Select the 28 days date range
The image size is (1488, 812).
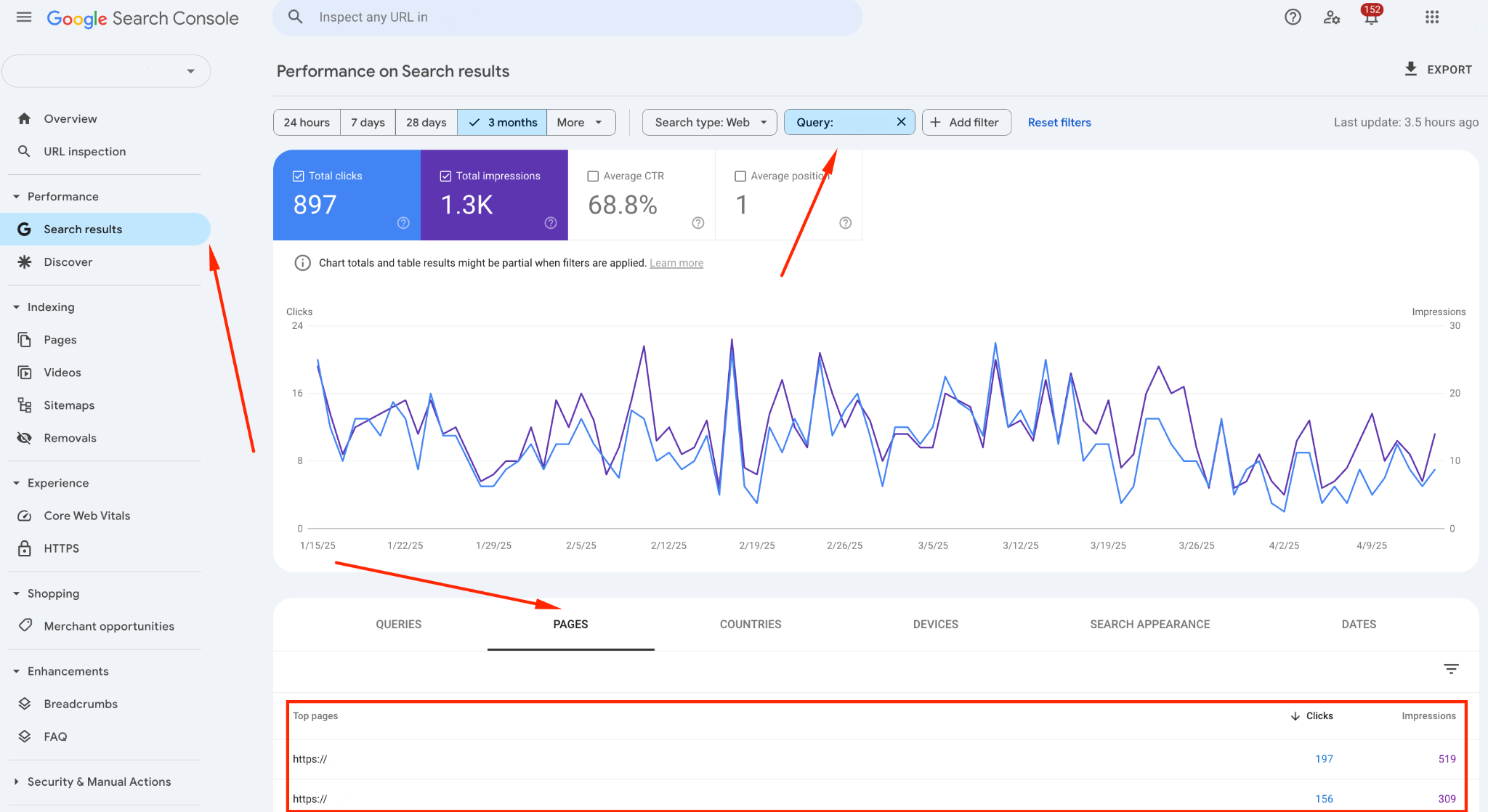426,122
